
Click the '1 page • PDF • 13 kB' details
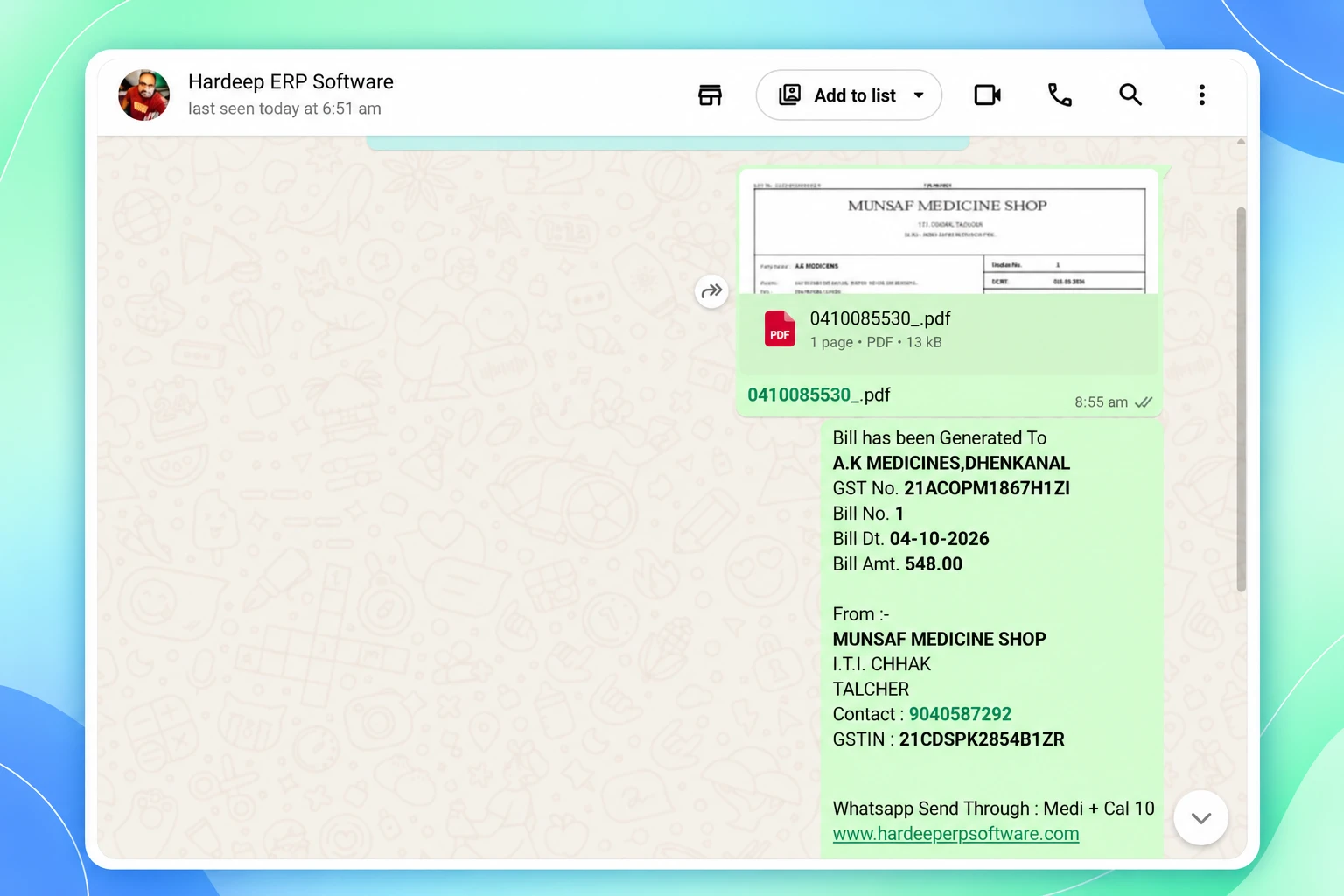click(876, 342)
